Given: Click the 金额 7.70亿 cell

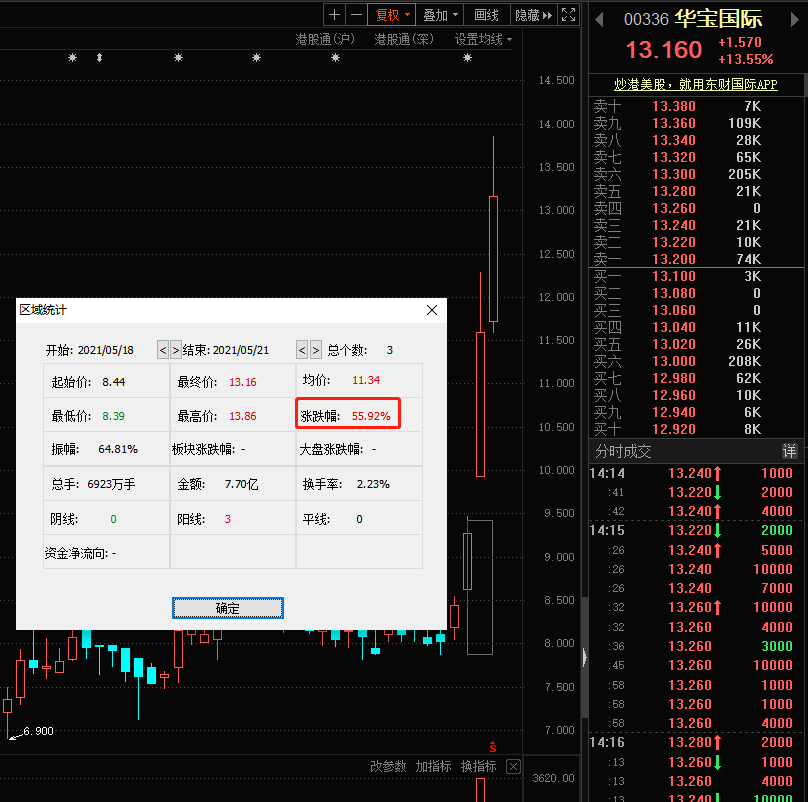Looking at the screenshot, I should [232, 484].
